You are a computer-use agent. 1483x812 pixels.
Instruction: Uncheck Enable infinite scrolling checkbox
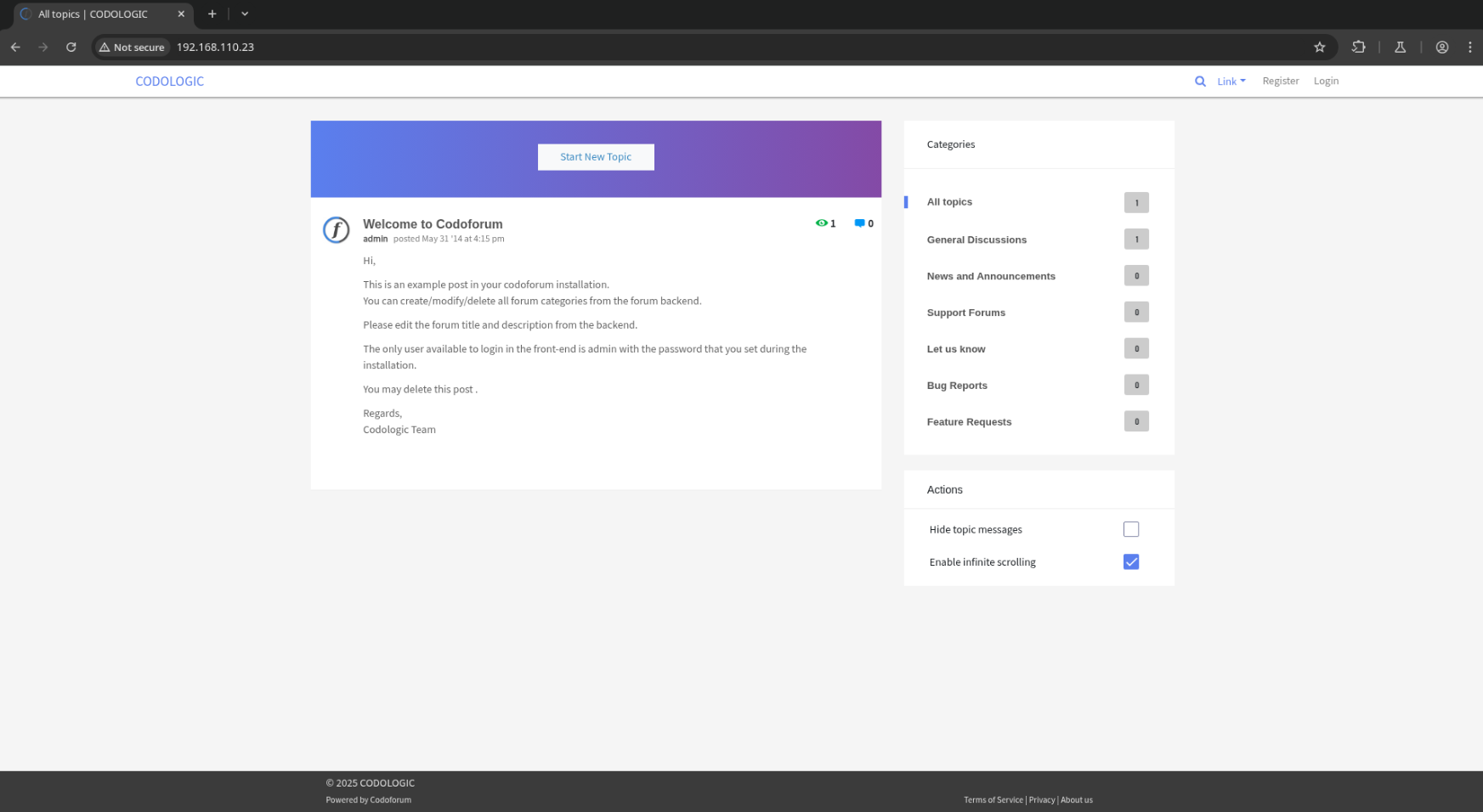pos(1131,562)
